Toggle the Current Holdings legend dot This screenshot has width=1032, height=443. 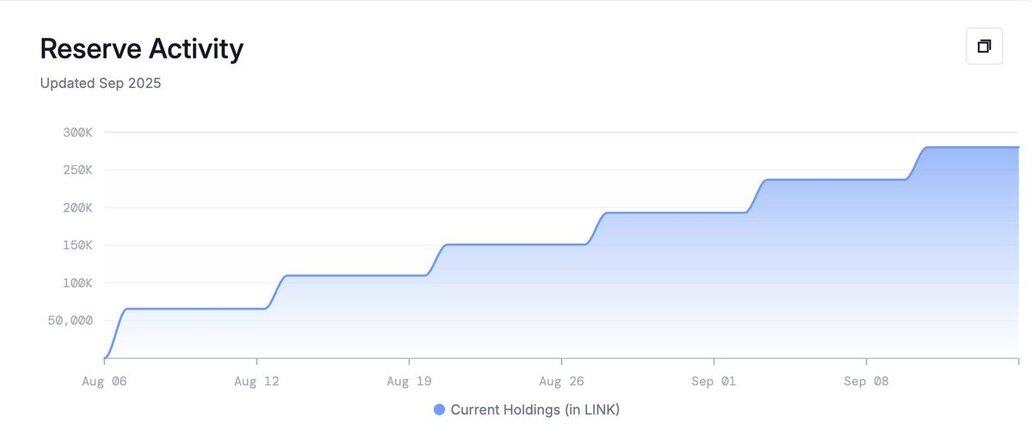tap(439, 410)
